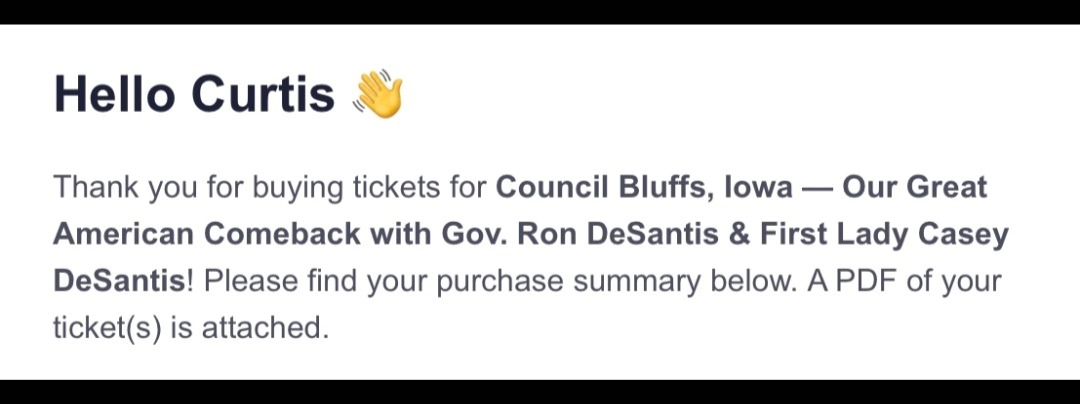Click the 'Gov. Ron DeSantis' text
This screenshot has width=1080, height=404.
[580, 234]
